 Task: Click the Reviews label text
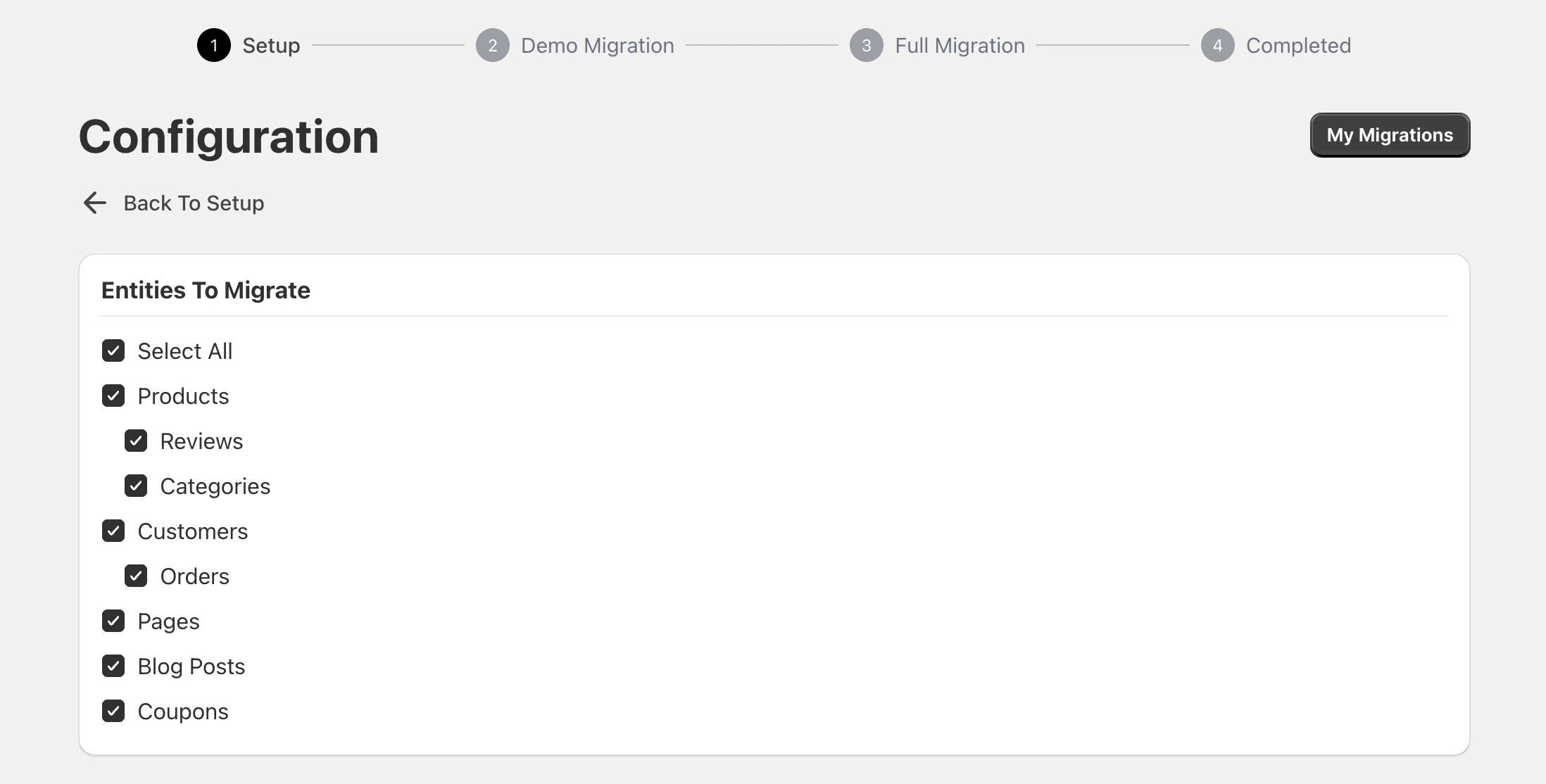click(201, 441)
